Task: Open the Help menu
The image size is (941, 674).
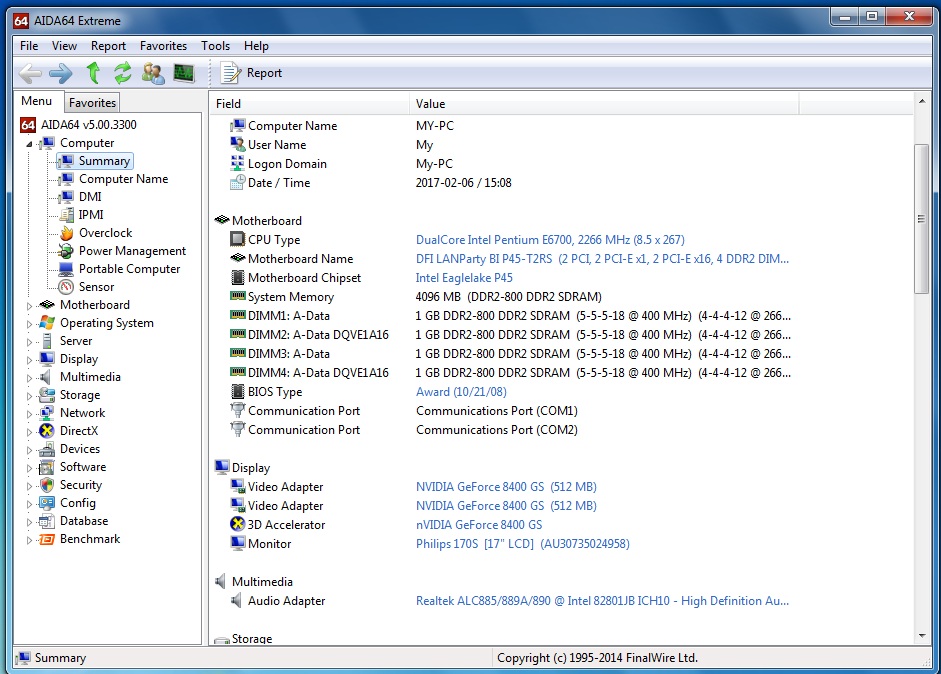Action: pos(256,46)
